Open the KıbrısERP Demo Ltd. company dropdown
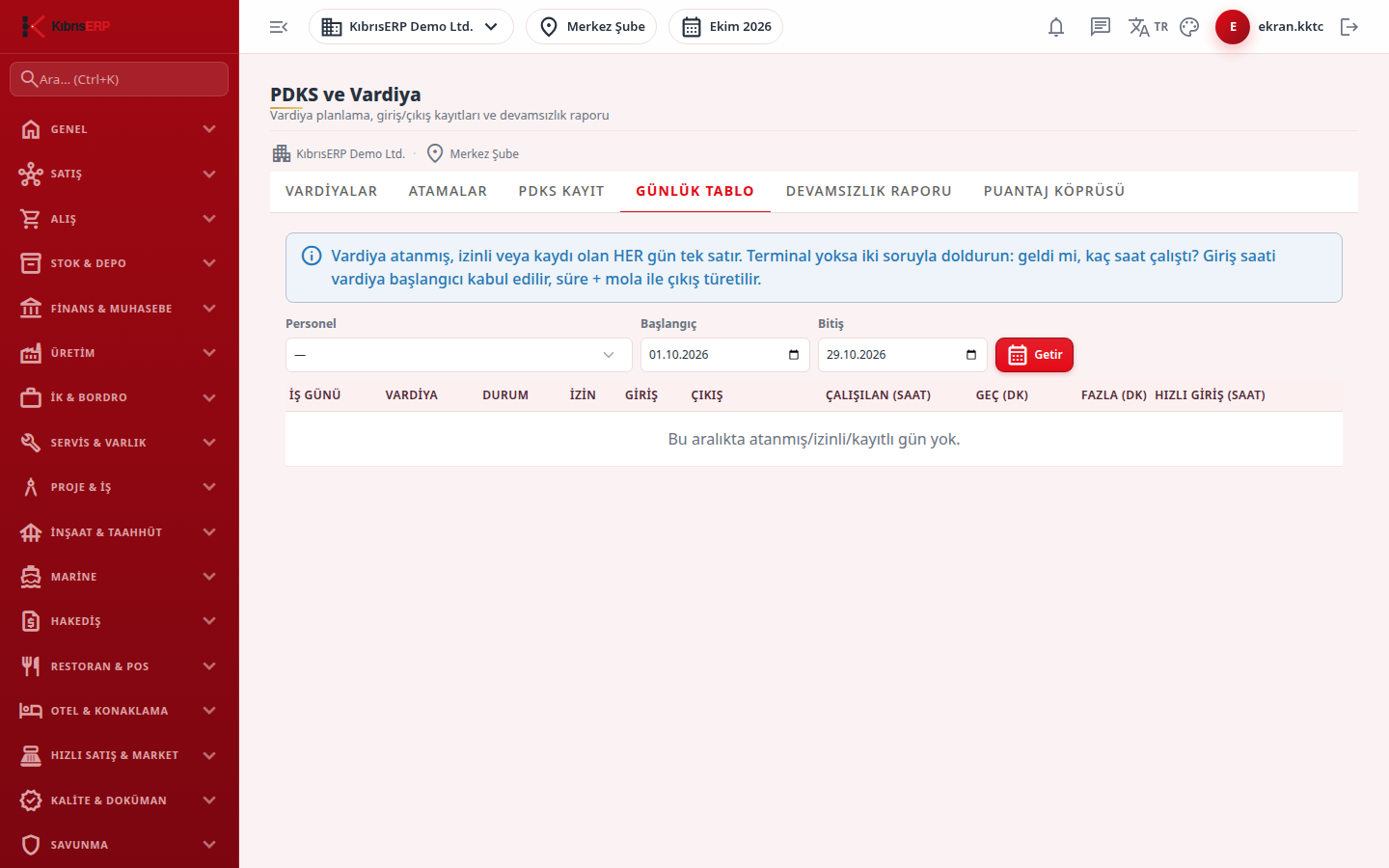Screen dimensions: 1389x868 (x=411, y=27)
